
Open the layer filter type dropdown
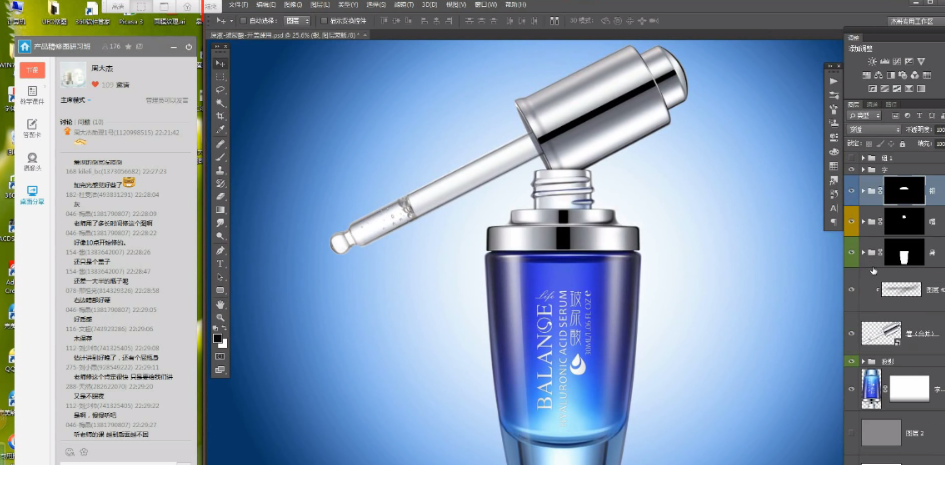click(865, 115)
